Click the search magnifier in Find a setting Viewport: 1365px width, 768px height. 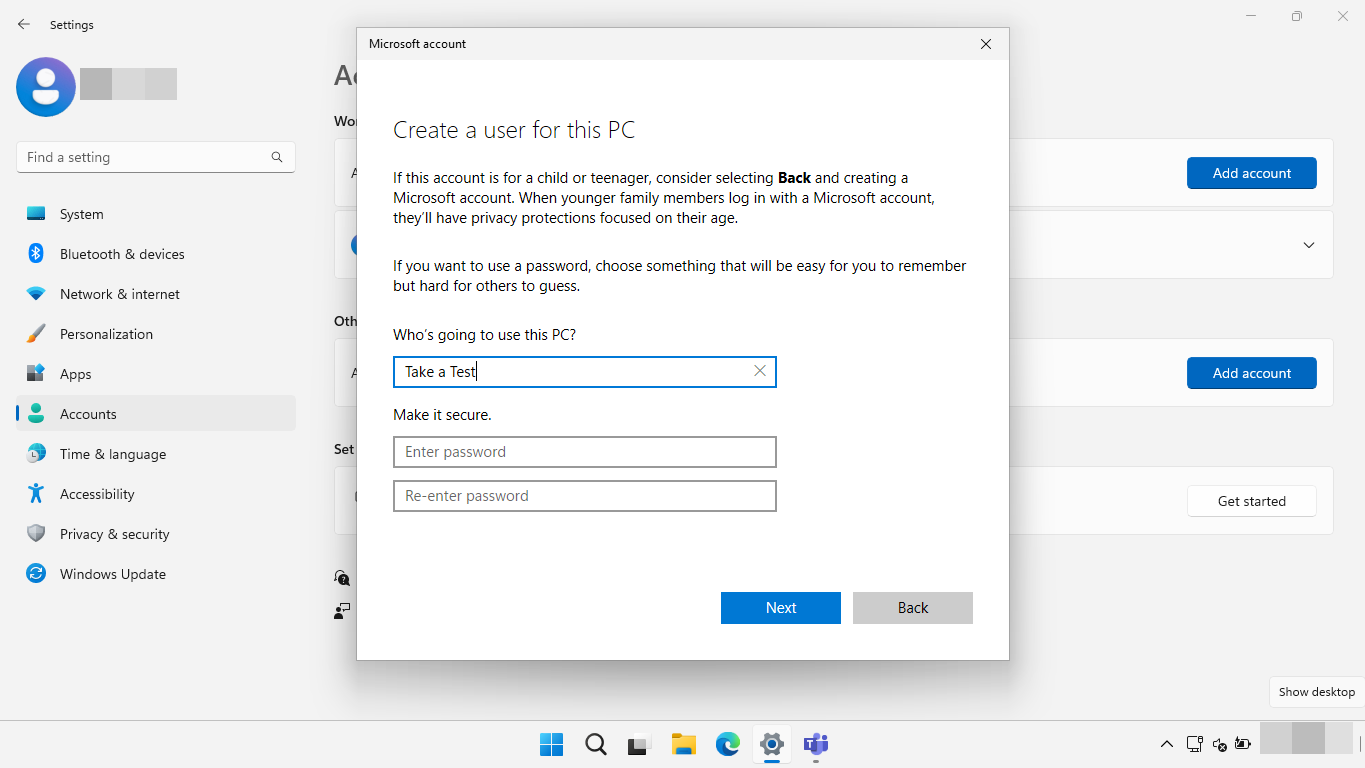277,157
